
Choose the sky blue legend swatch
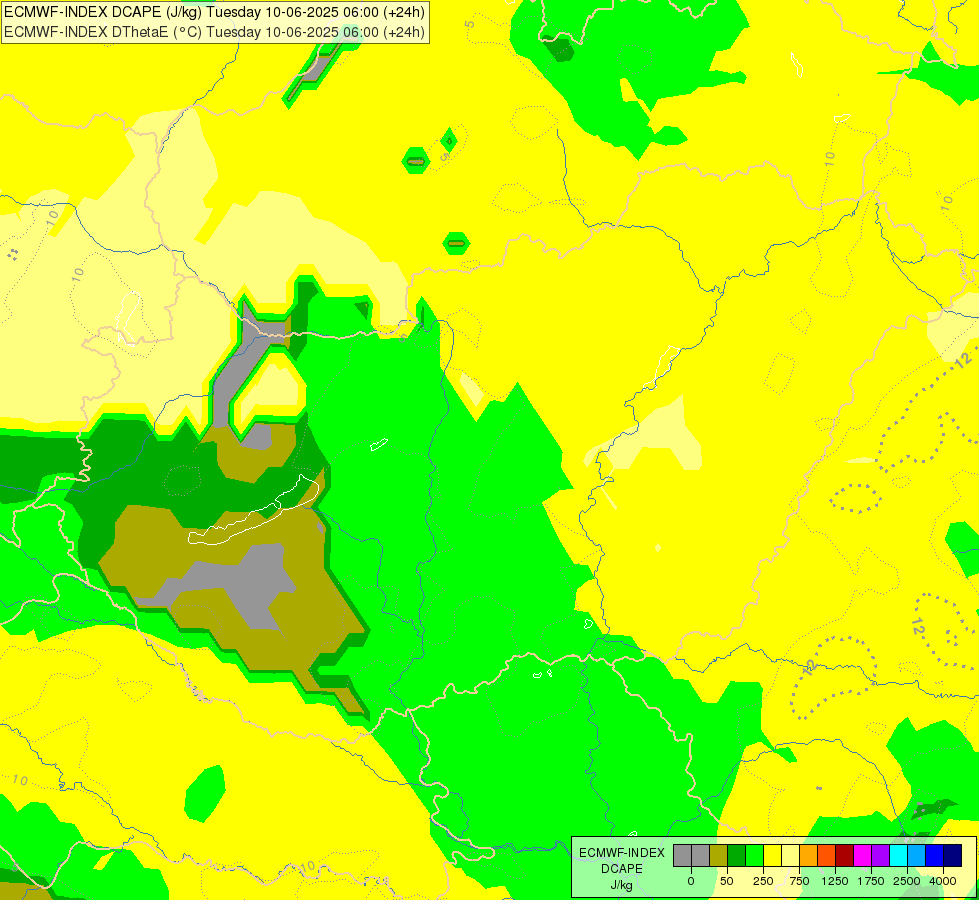(917, 855)
